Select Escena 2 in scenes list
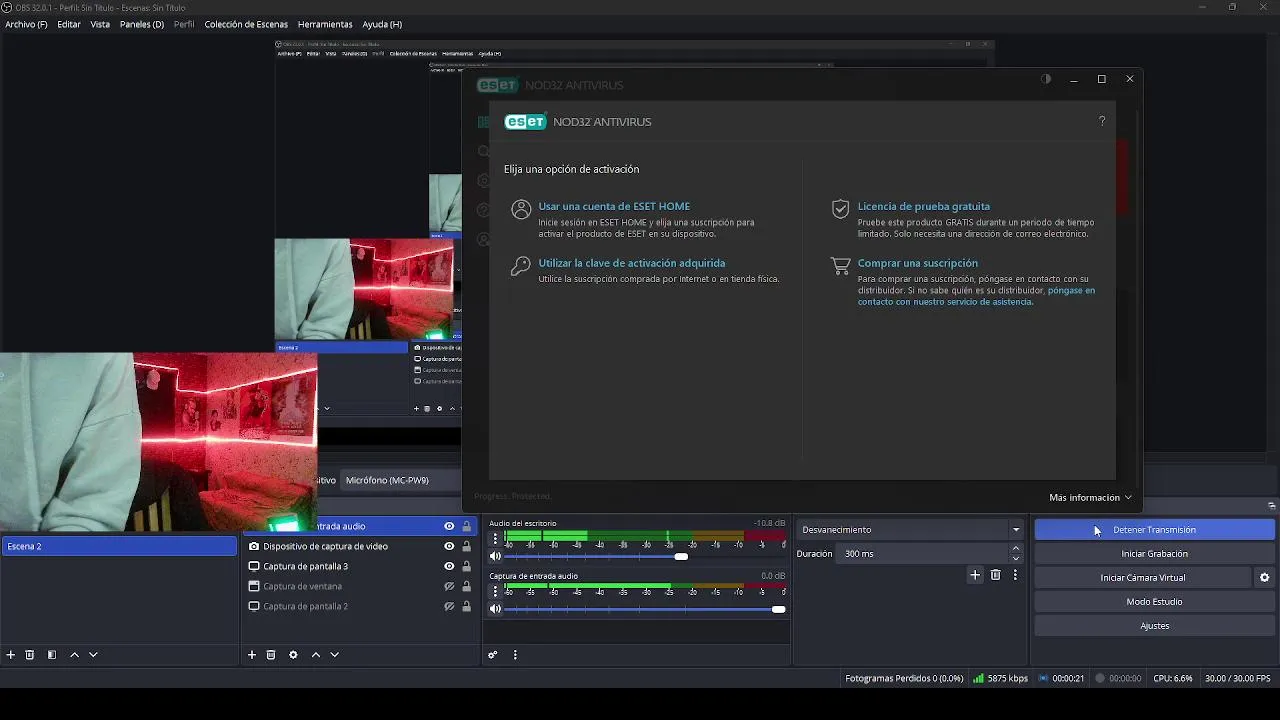This screenshot has height=720, width=1280. [x=119, y=546]
